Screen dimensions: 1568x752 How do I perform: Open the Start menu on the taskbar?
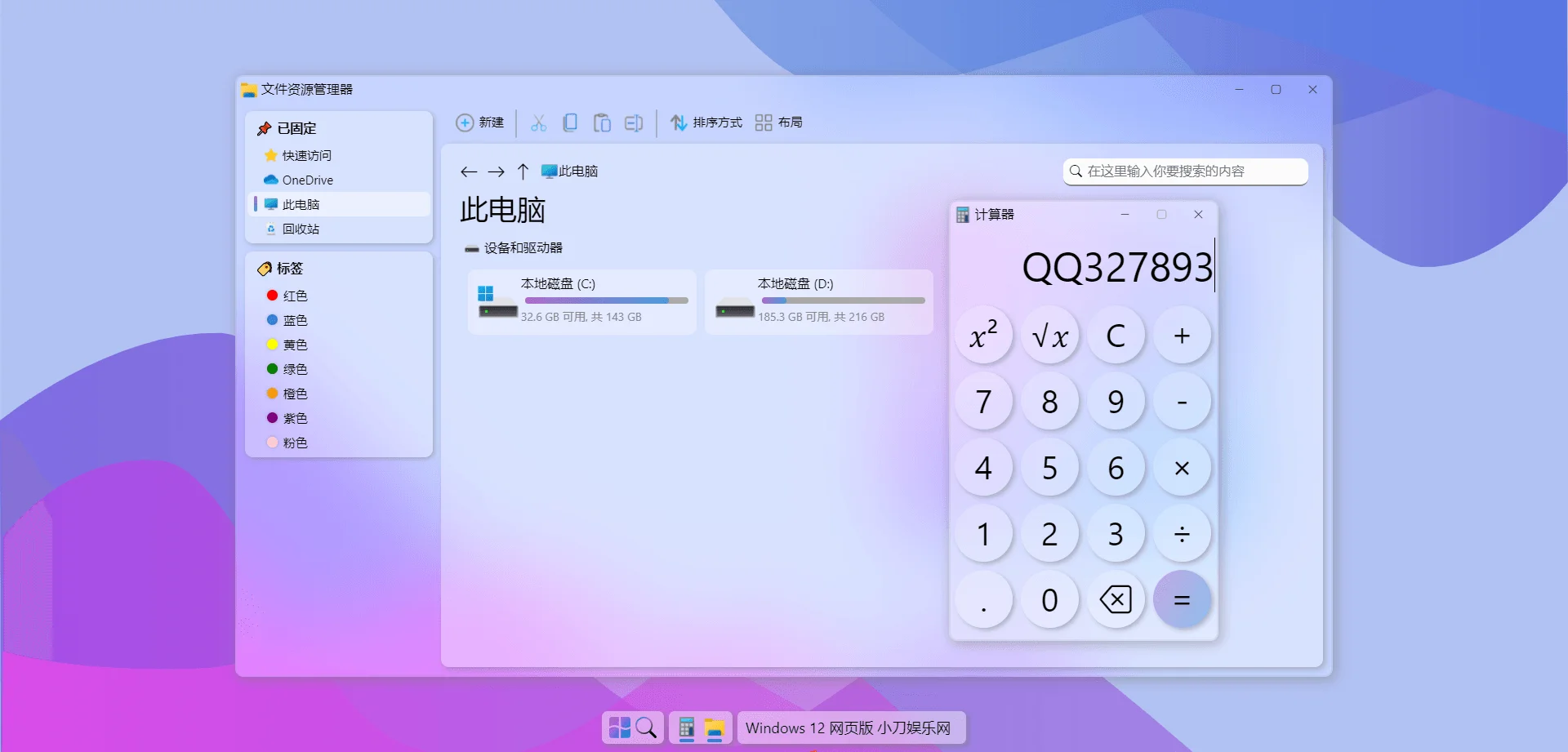pos(621,727)
